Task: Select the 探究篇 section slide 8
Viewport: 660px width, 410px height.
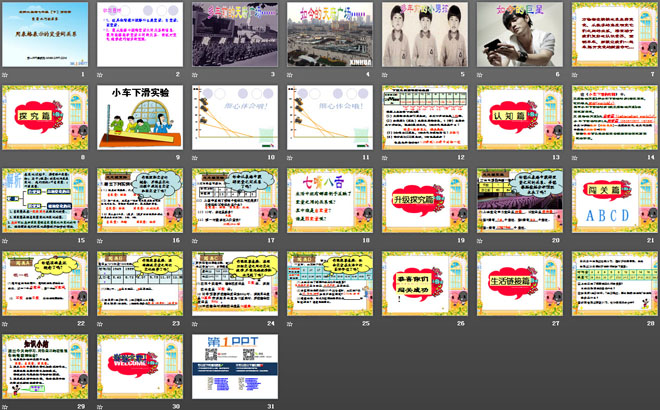Action: [x=45, y=117]
